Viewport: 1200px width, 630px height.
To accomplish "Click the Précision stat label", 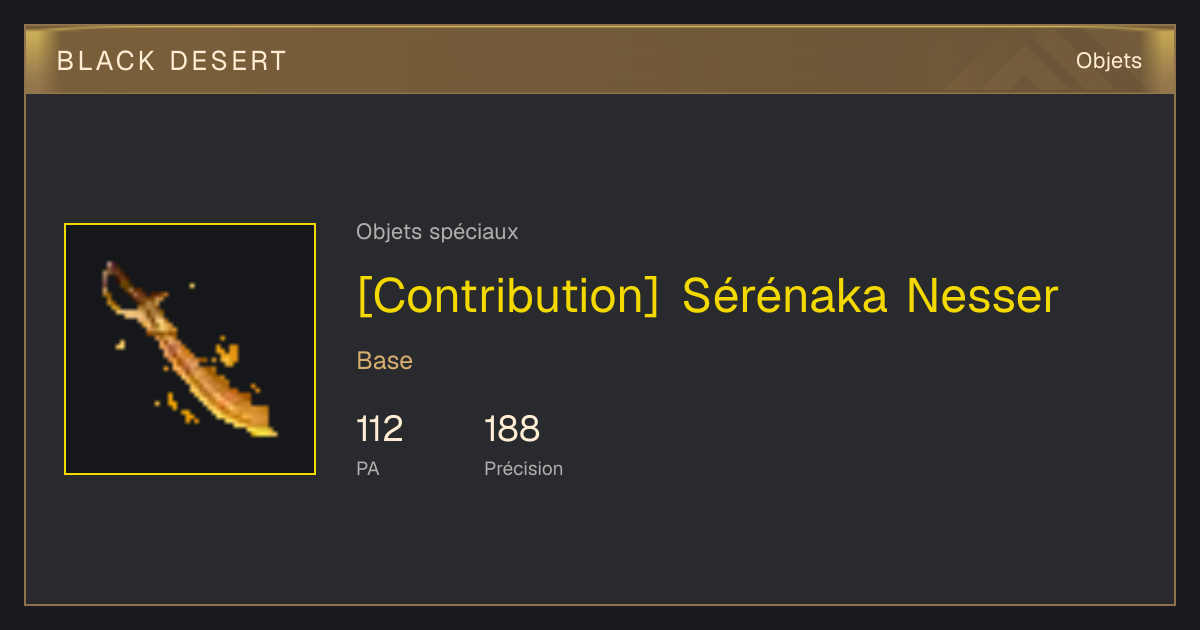I will pos(524,468).
